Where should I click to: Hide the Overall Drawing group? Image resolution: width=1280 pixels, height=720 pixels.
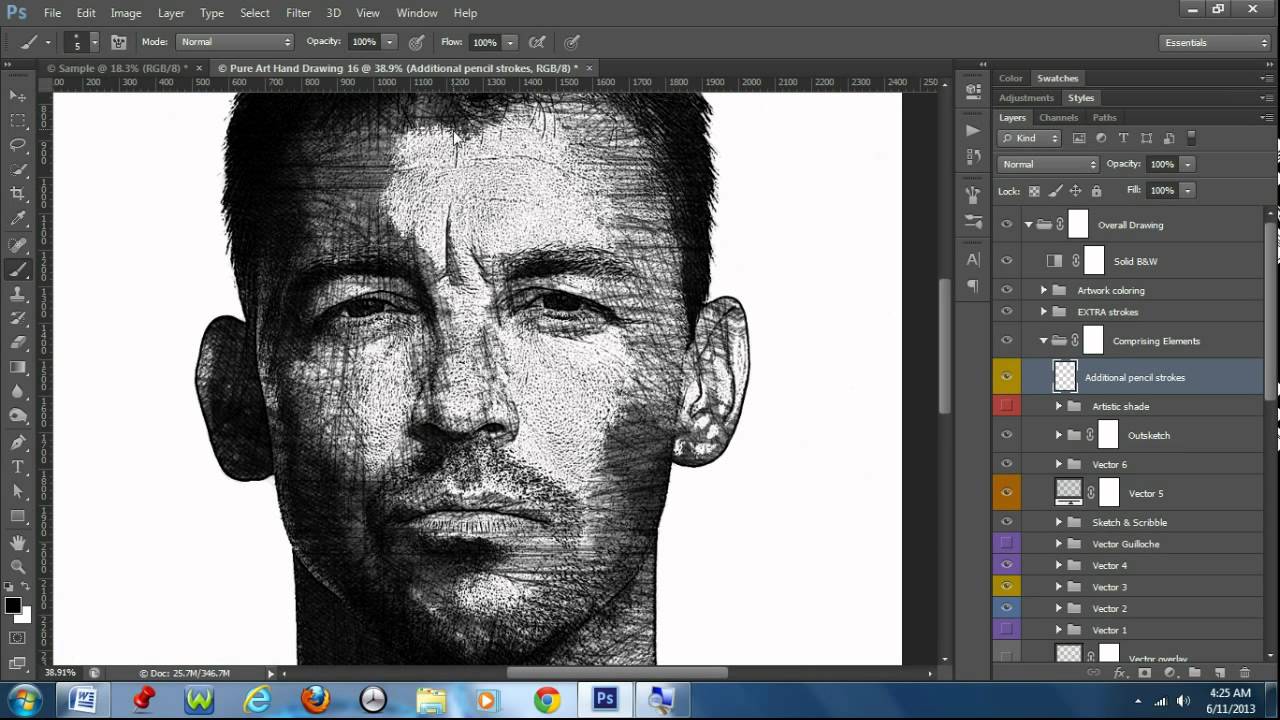pos(1006,225)
